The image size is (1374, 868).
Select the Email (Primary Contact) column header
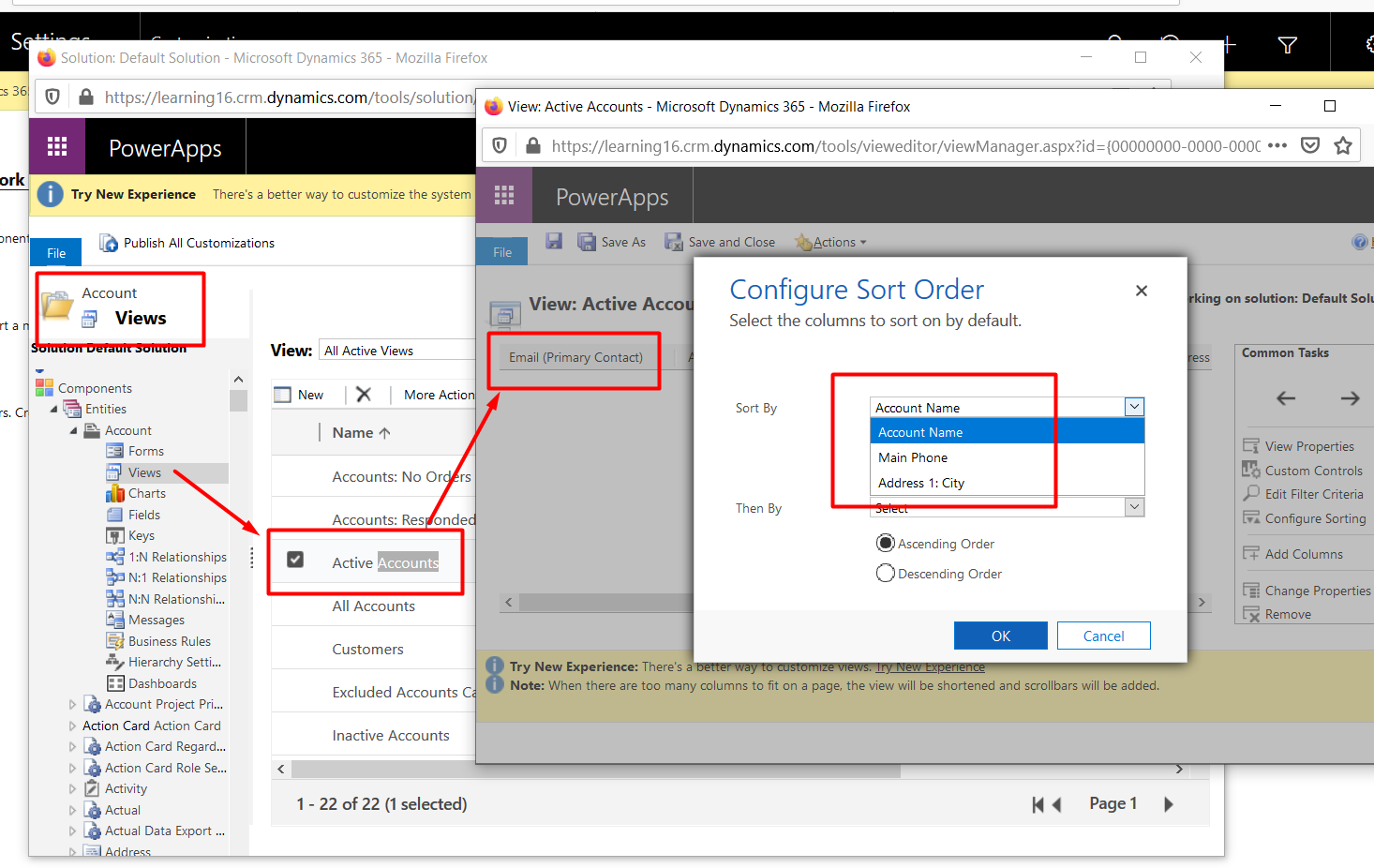pos(575,357)
